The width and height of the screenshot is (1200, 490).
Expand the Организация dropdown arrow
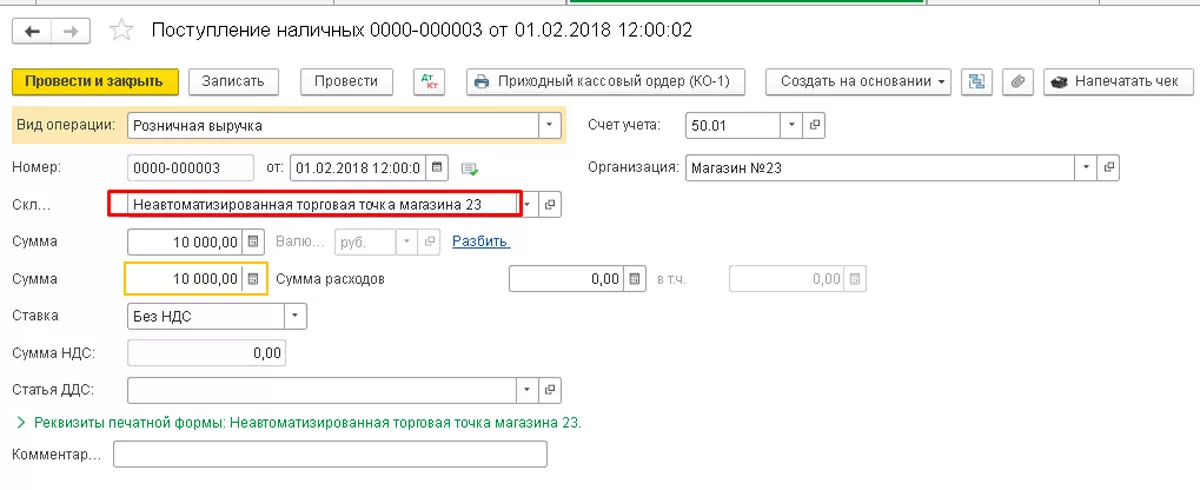1086,168
